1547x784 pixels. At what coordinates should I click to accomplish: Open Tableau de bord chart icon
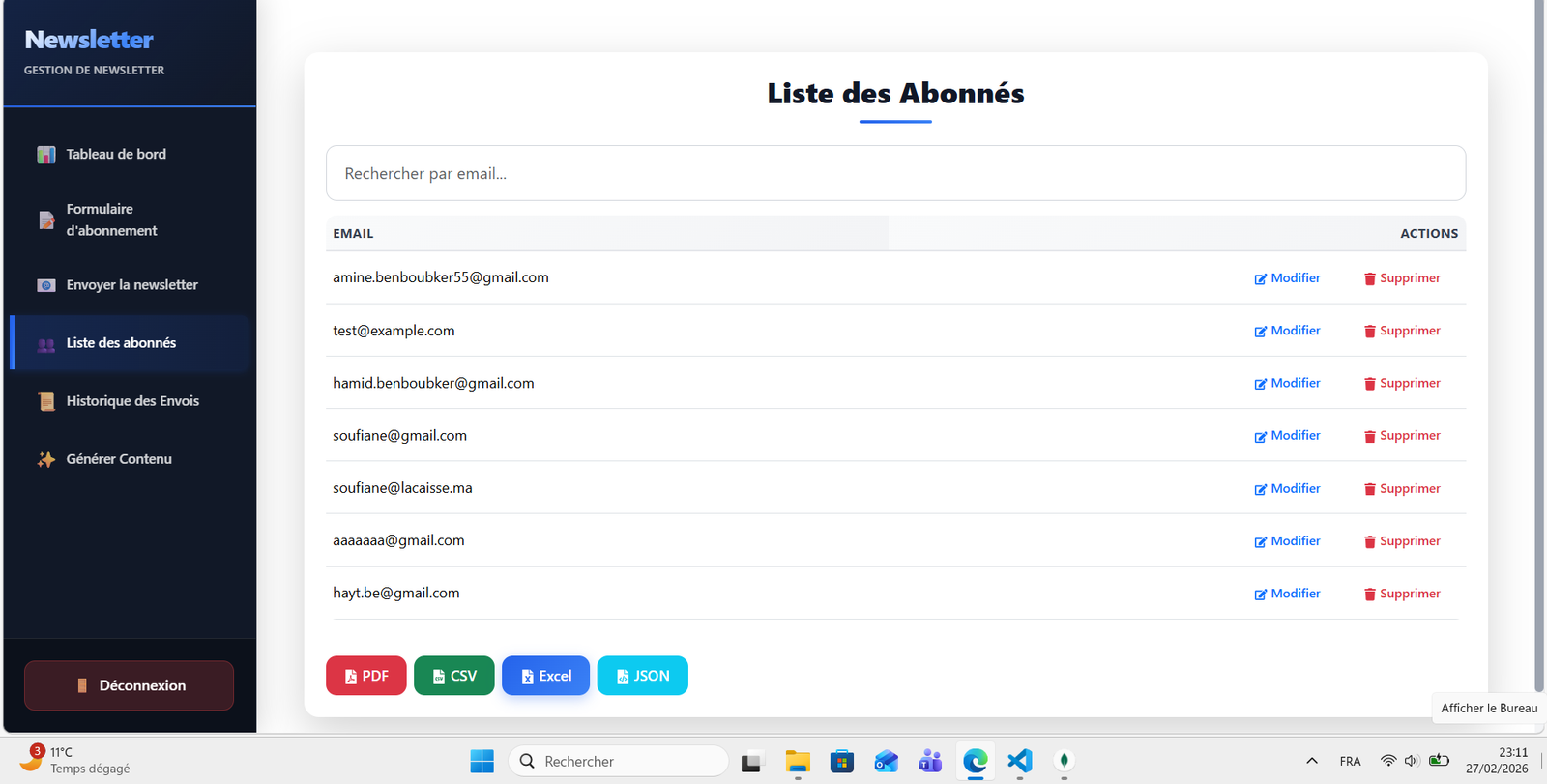pyautogui.click(x=45, y=155)
